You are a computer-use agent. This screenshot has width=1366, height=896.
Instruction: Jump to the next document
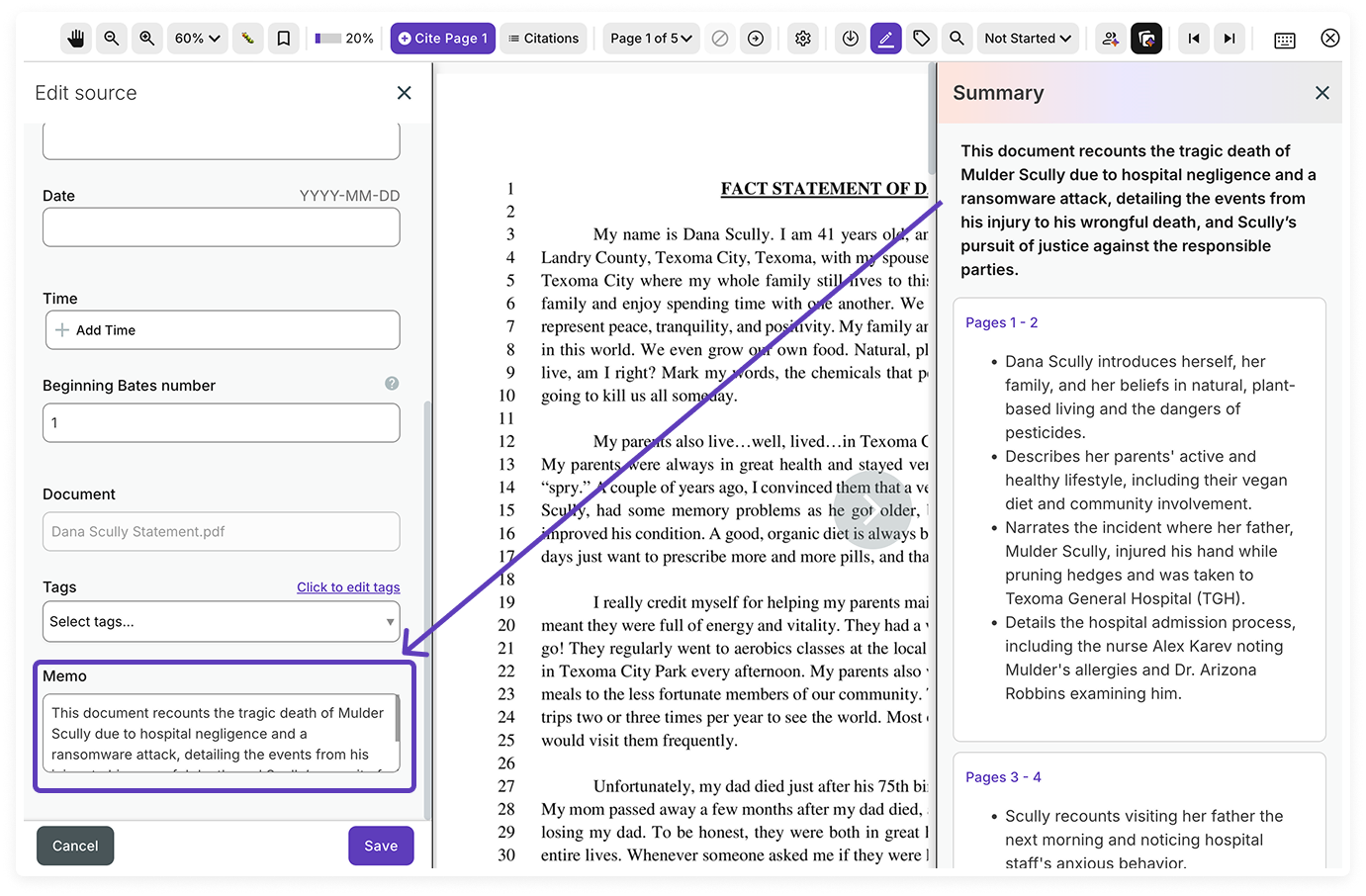(x=1229, y=38)
